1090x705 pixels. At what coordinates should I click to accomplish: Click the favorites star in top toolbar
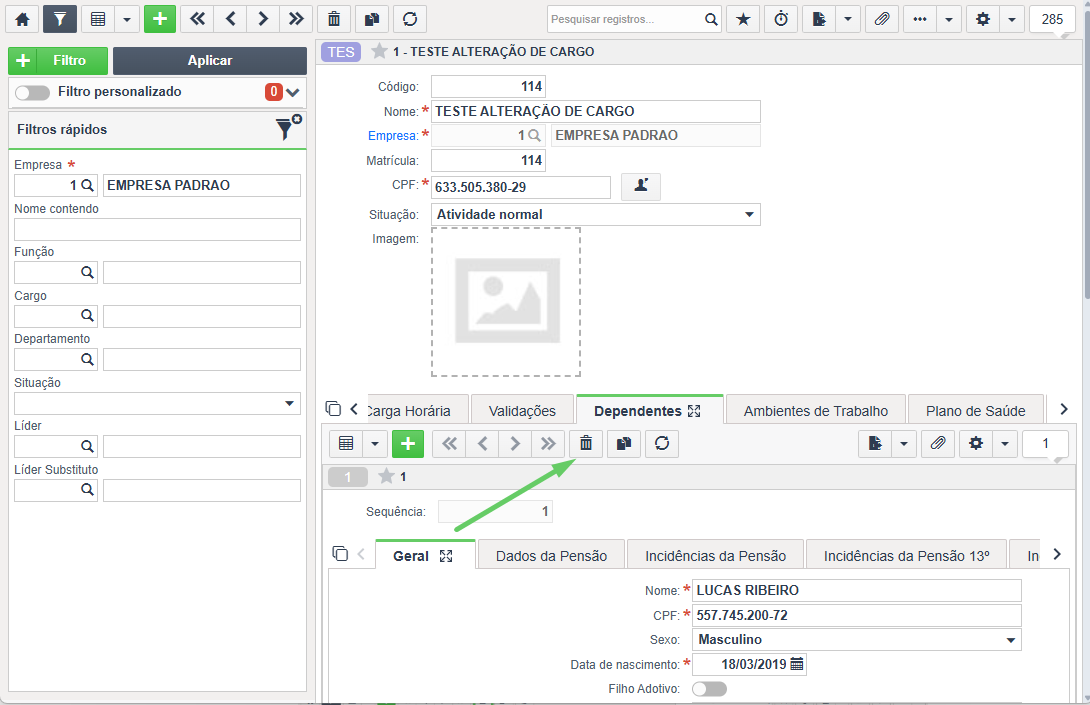tap(743, 19)
